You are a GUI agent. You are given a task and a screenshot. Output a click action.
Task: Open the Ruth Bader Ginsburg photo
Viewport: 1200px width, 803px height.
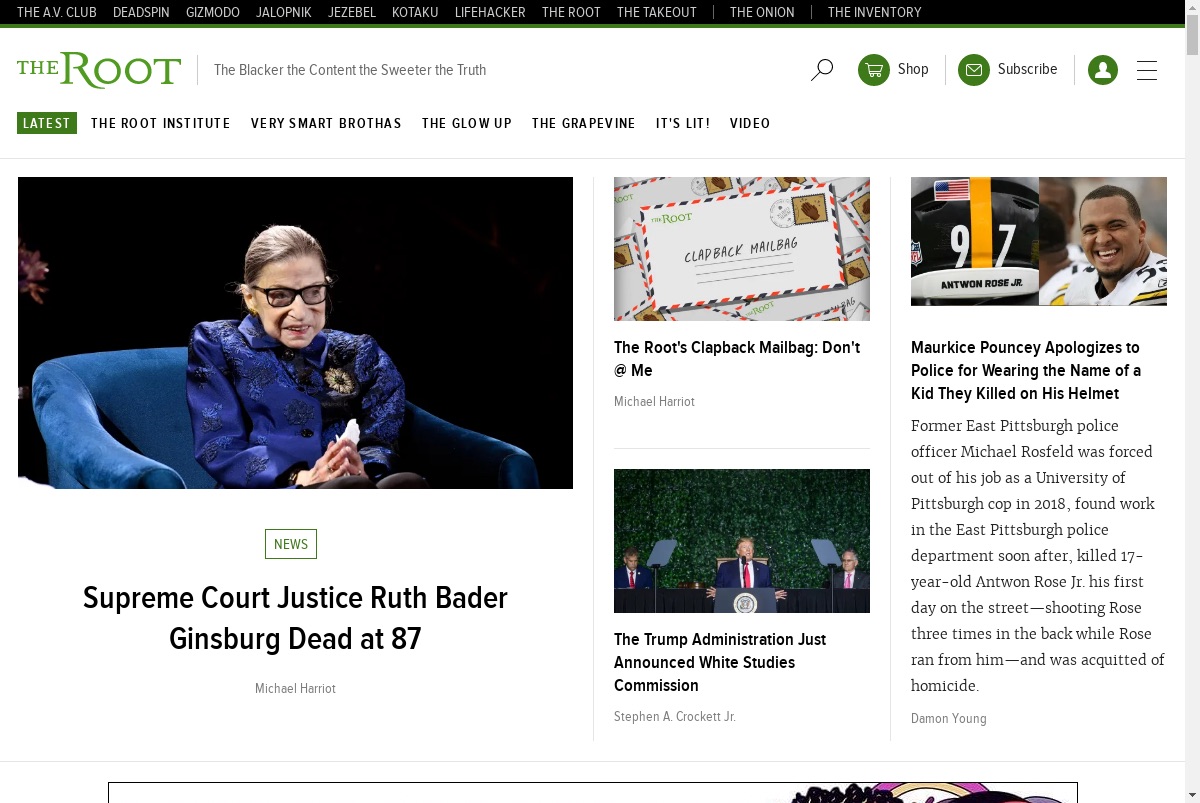coord(295,333)
